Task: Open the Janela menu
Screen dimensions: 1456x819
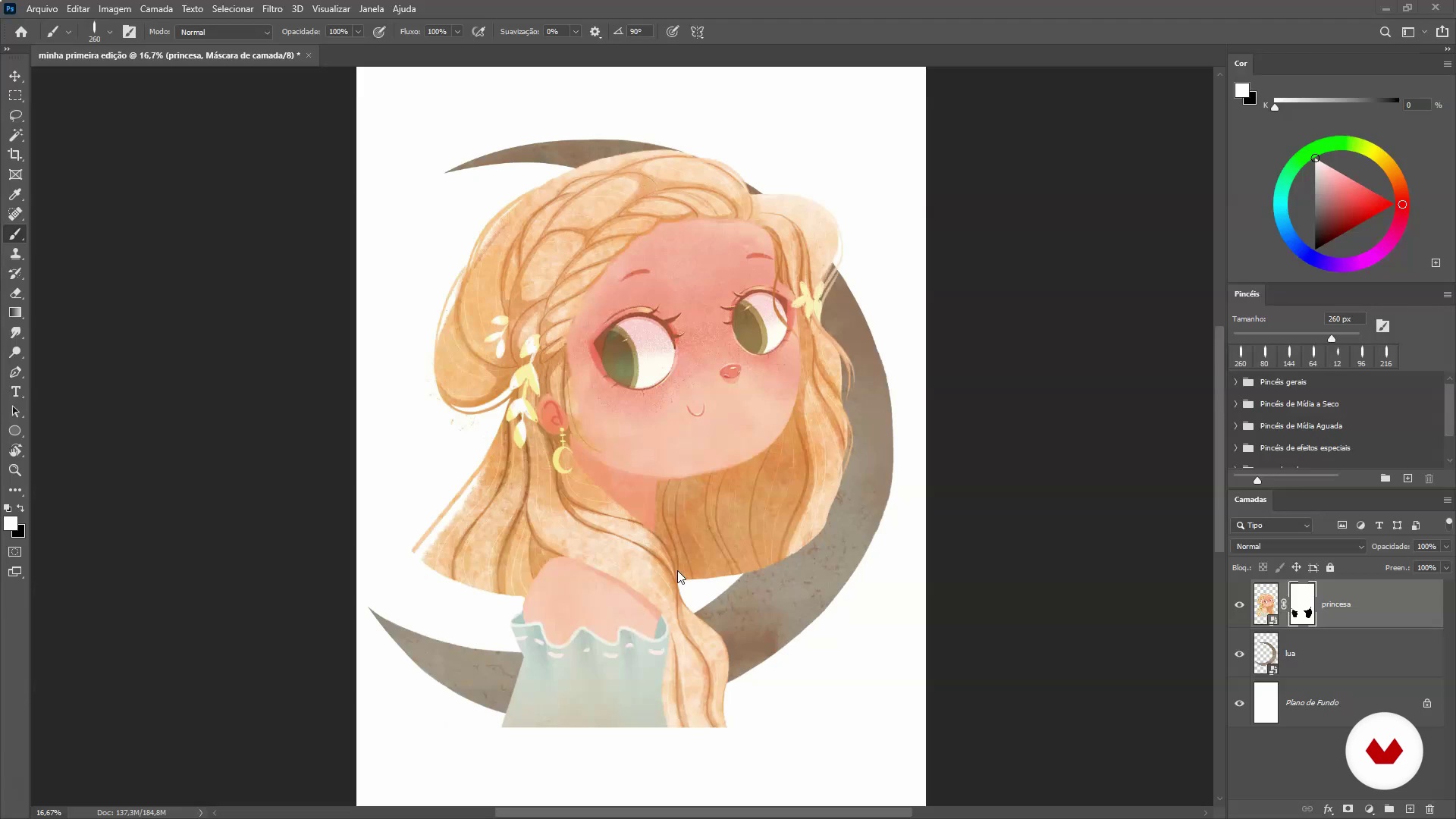Action: pyautogui.click(x=372, y=9)
